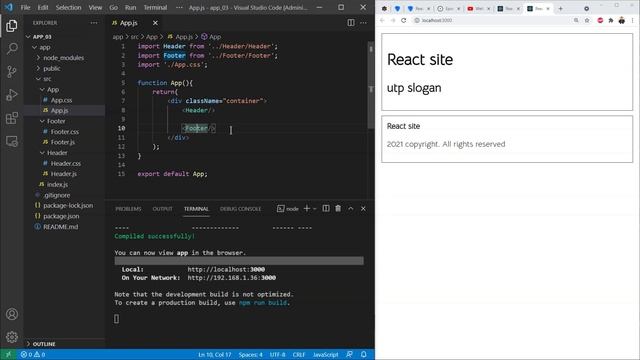Open a new browser tab
This screenshot has width=640, height=360.
click(560, 9)
